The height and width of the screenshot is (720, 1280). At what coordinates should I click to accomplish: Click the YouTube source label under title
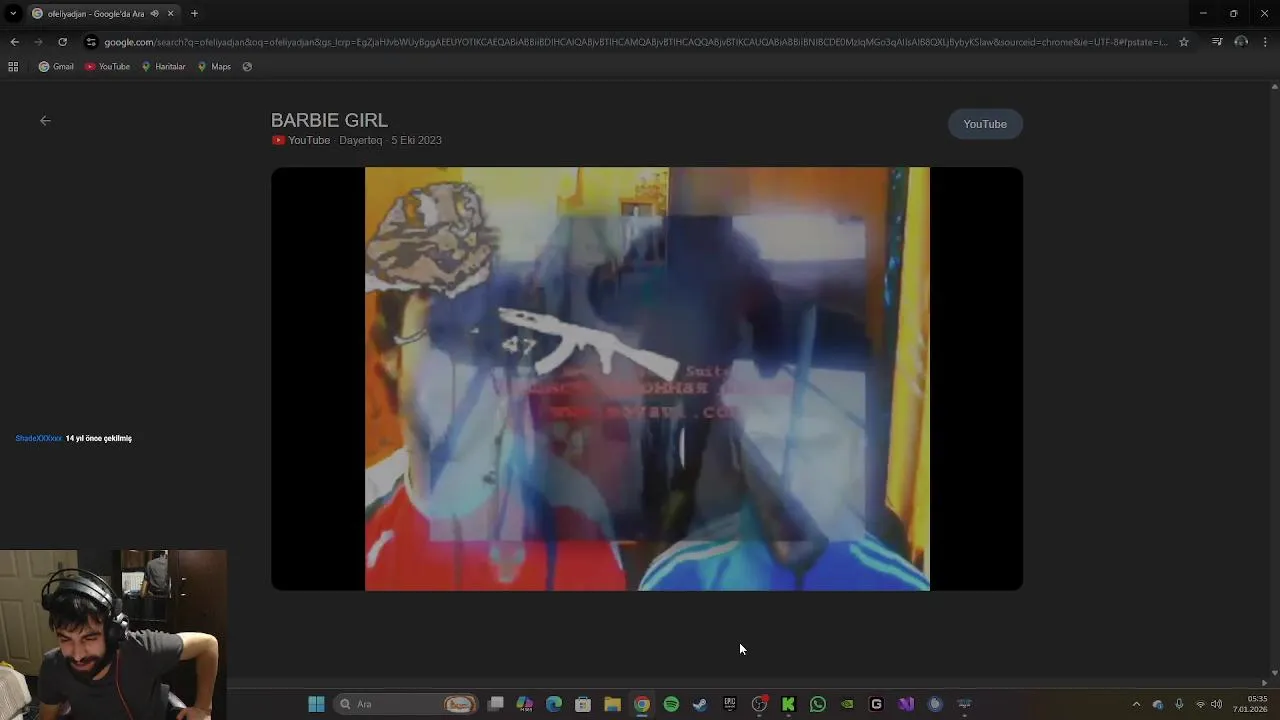tap(309, 140)
